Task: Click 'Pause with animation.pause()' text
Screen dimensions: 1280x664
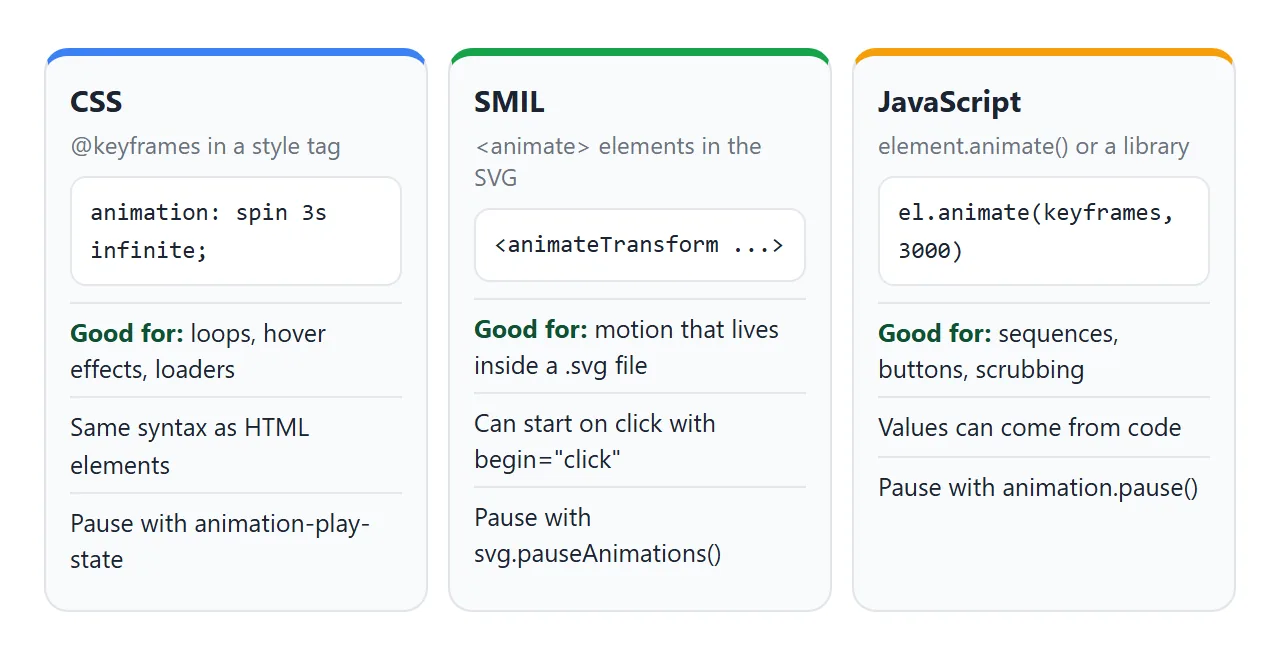Action: (x=1038, y=488)
